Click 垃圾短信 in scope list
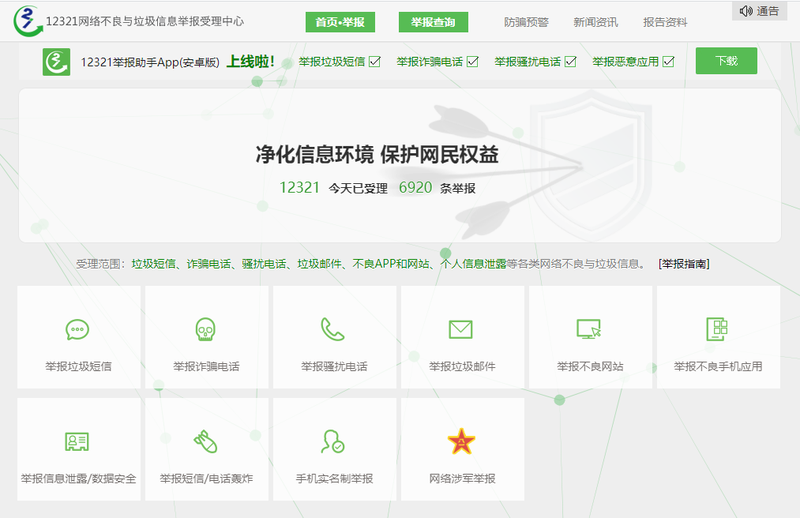 pyautogui.click(x=154, y=264)
